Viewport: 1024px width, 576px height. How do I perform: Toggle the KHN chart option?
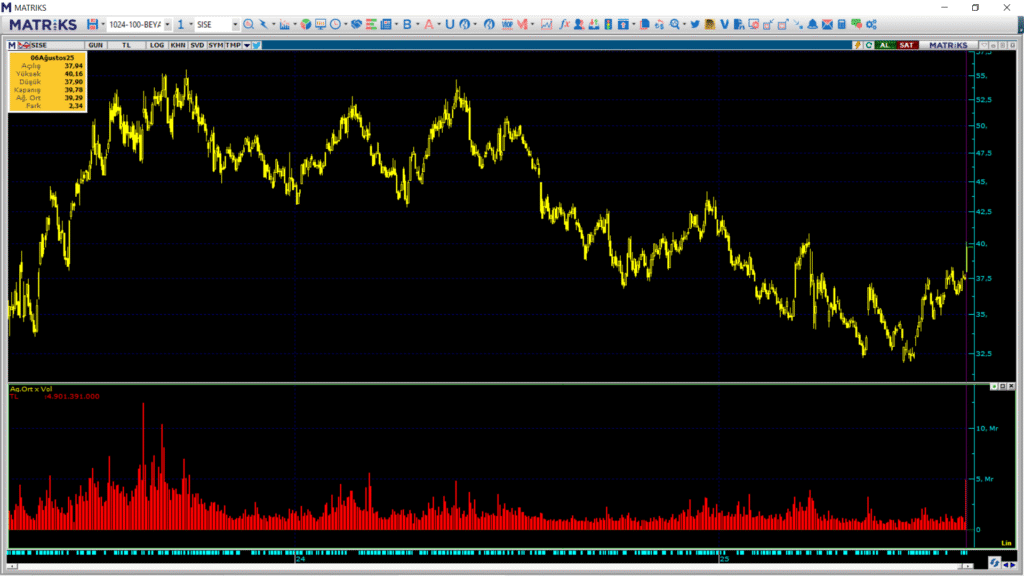pyautogui.click(x=177, y=45)
